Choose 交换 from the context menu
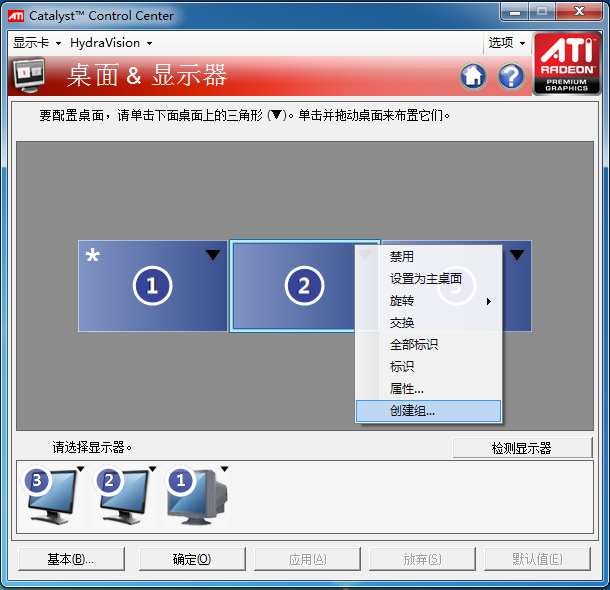The image size is (610, 590). (428, 323)
